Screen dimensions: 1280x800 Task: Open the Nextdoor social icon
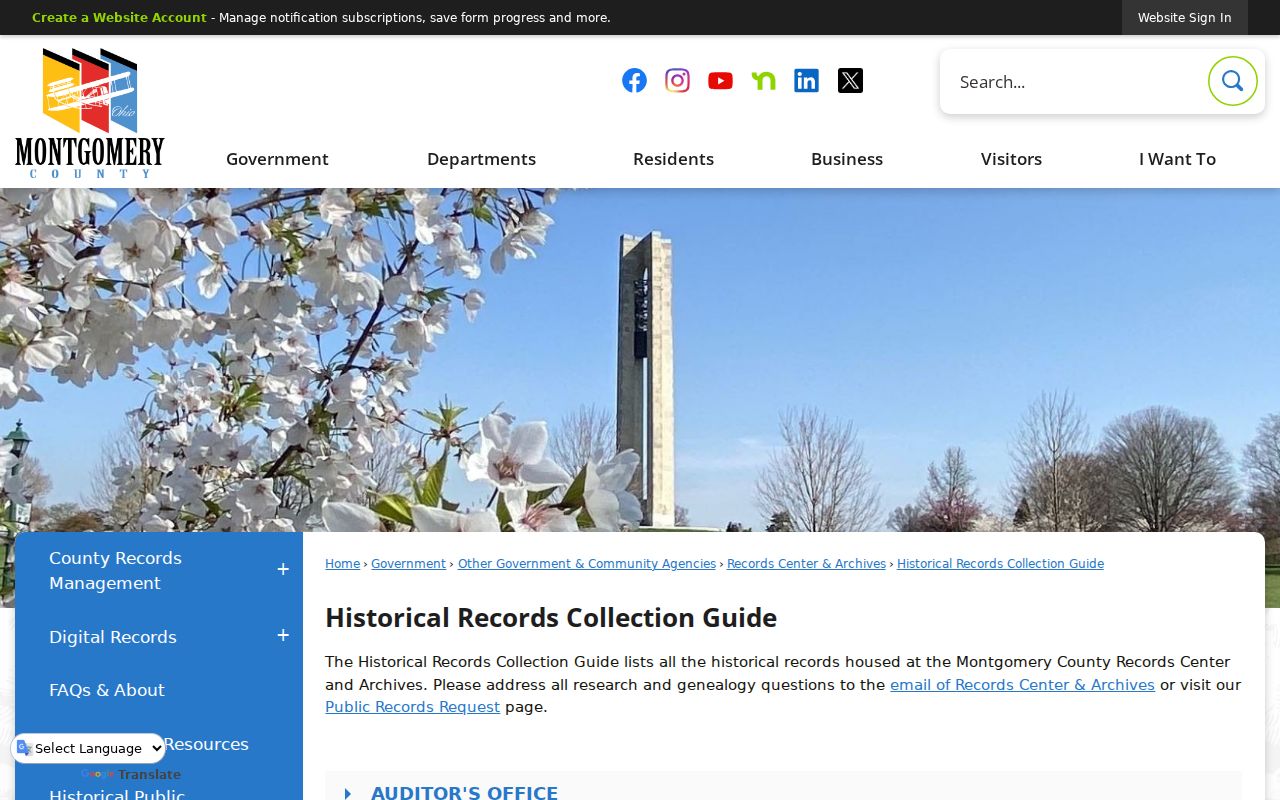763,81
